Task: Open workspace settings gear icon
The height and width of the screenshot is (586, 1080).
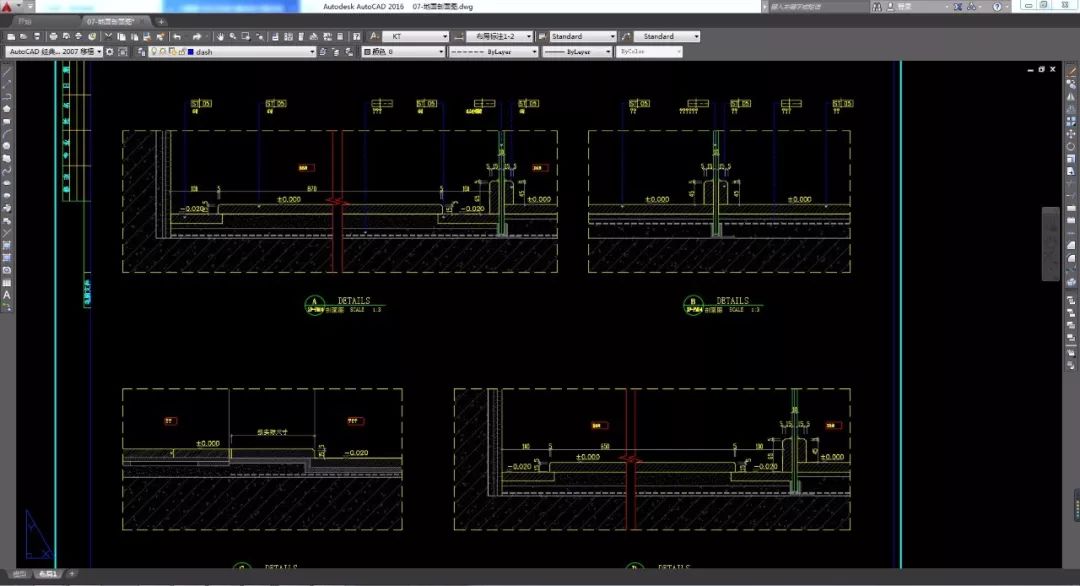Action: [x=112, y=51]
